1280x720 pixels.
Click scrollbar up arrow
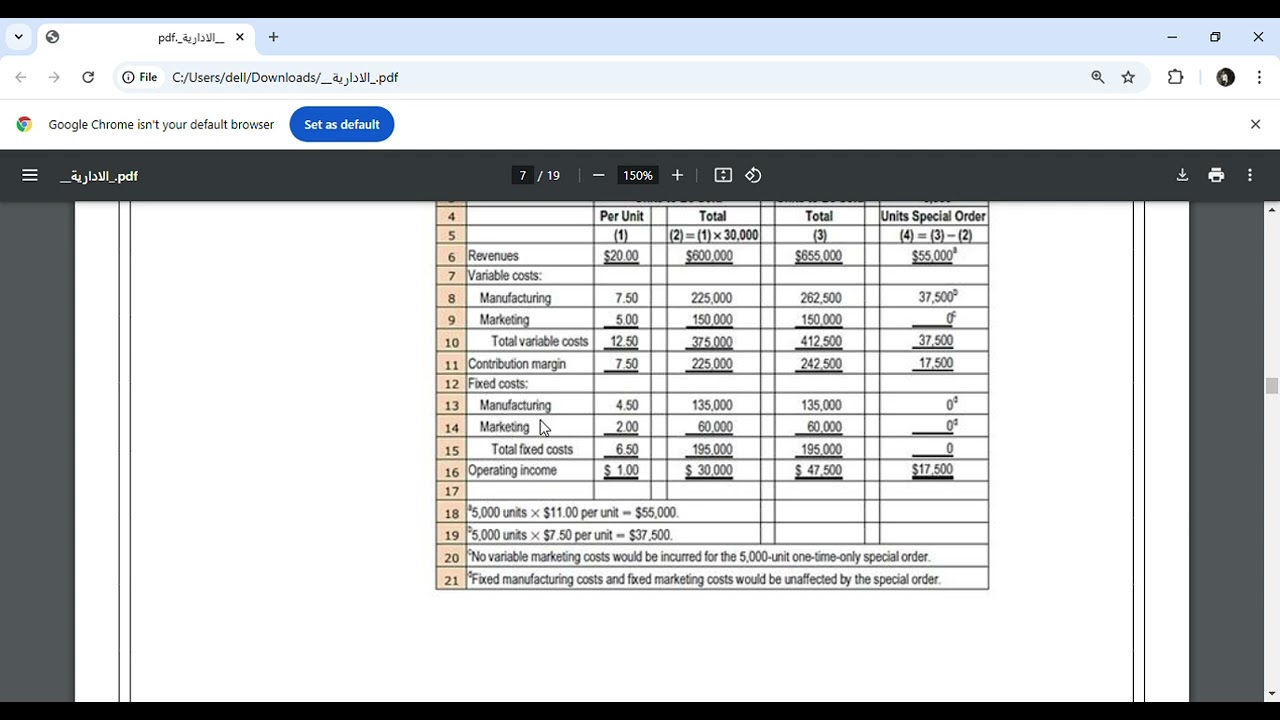tap(1272, 209)
